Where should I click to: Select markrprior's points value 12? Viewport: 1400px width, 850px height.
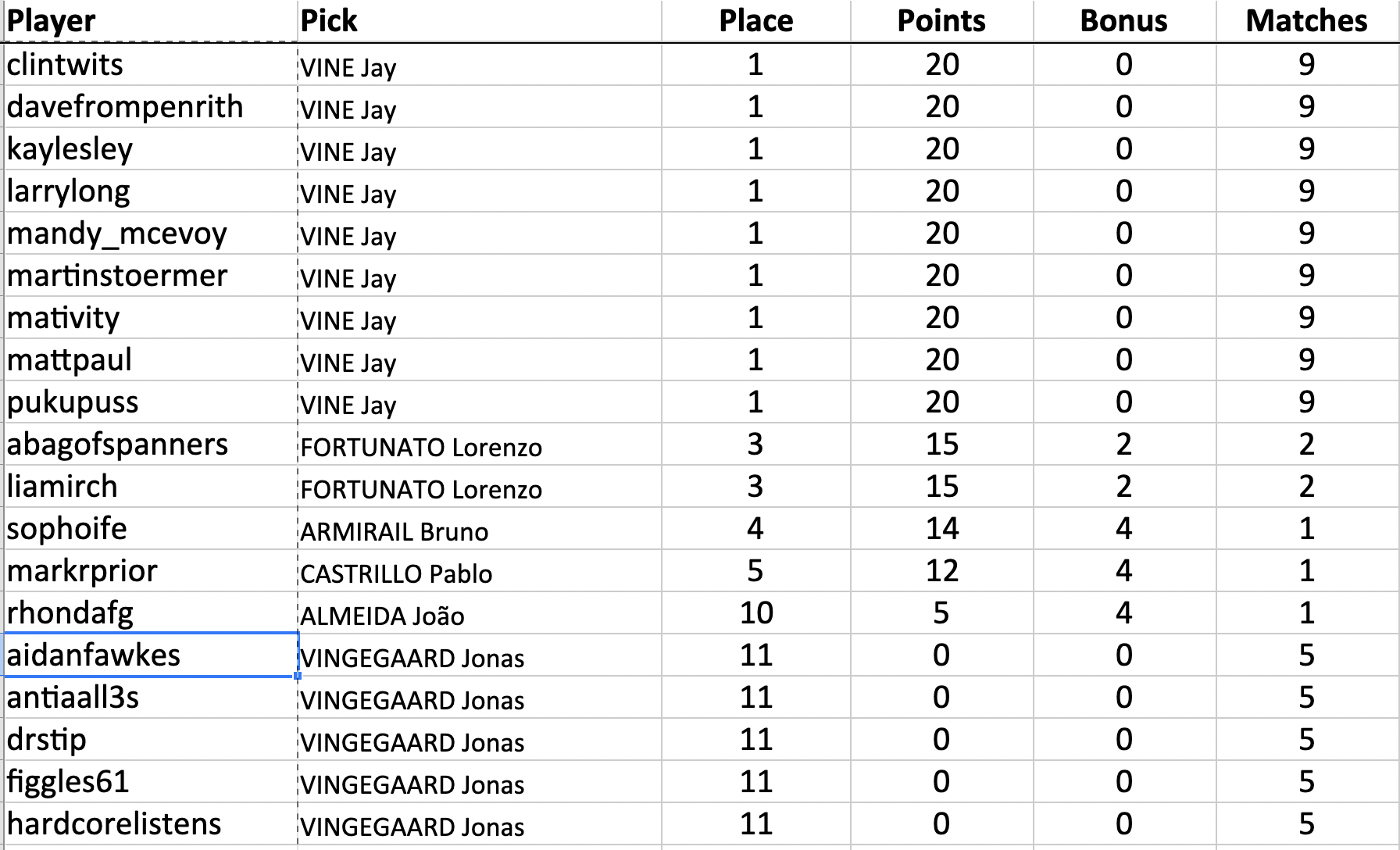tap(941, 570)
